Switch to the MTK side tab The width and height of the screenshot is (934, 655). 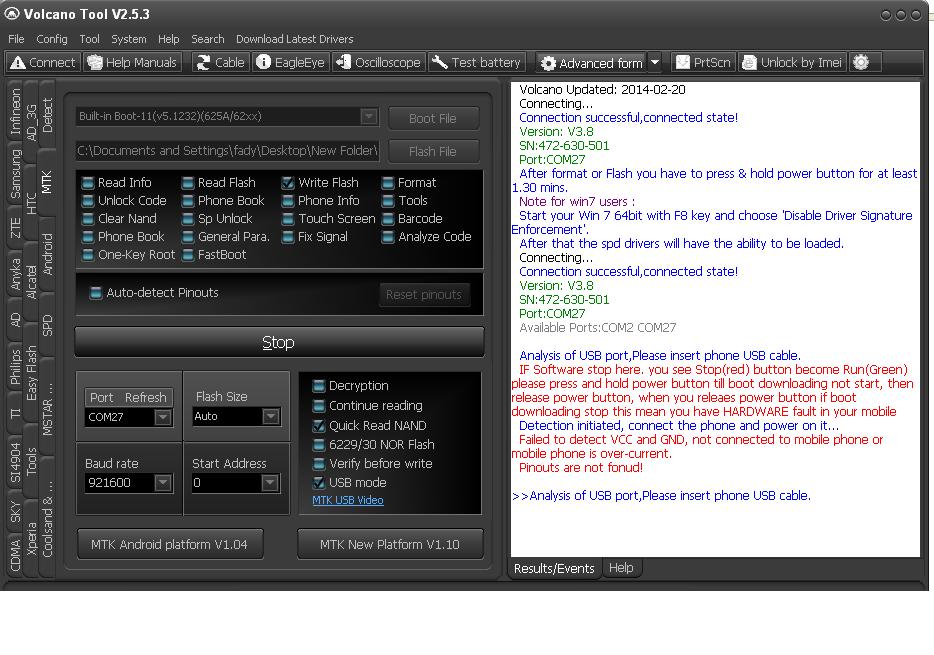47,182
